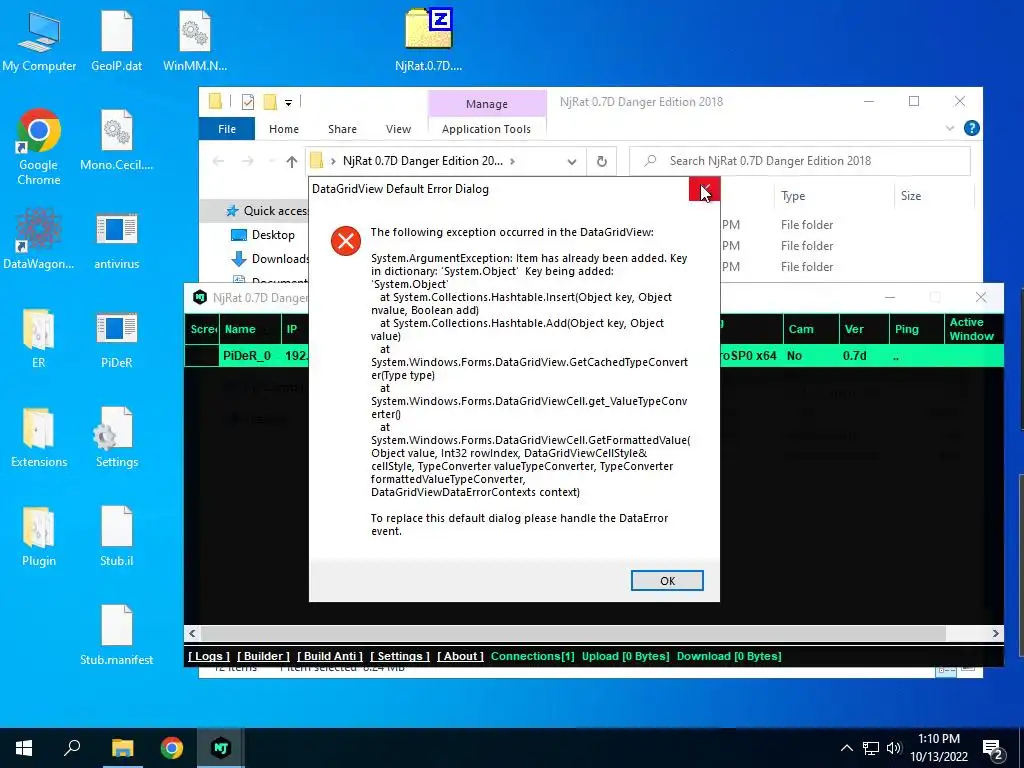Viewport: 1024px width, 768px height.
Task: Expand the NjRat breadcrumb chevron in address bar
Action: pyautogui.click(x=512, y=161)
